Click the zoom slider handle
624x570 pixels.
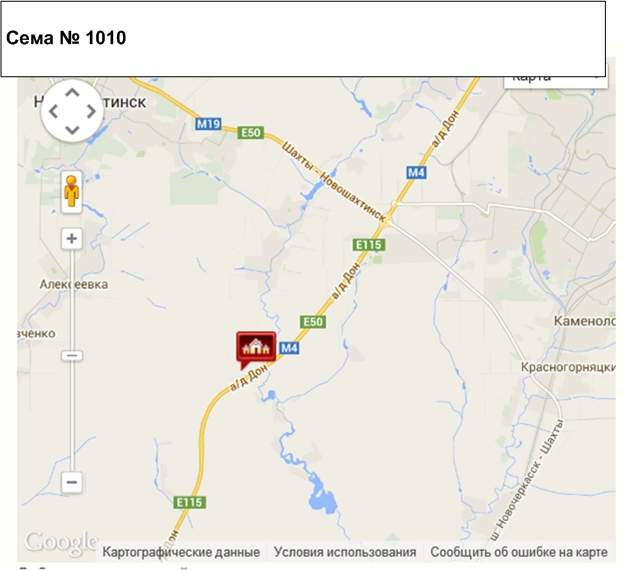(x=72, y=355)
